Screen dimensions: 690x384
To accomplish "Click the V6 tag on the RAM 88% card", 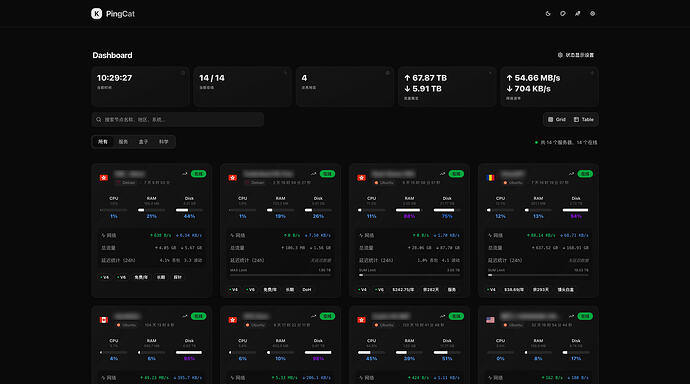I will click(x=380, y=289).
